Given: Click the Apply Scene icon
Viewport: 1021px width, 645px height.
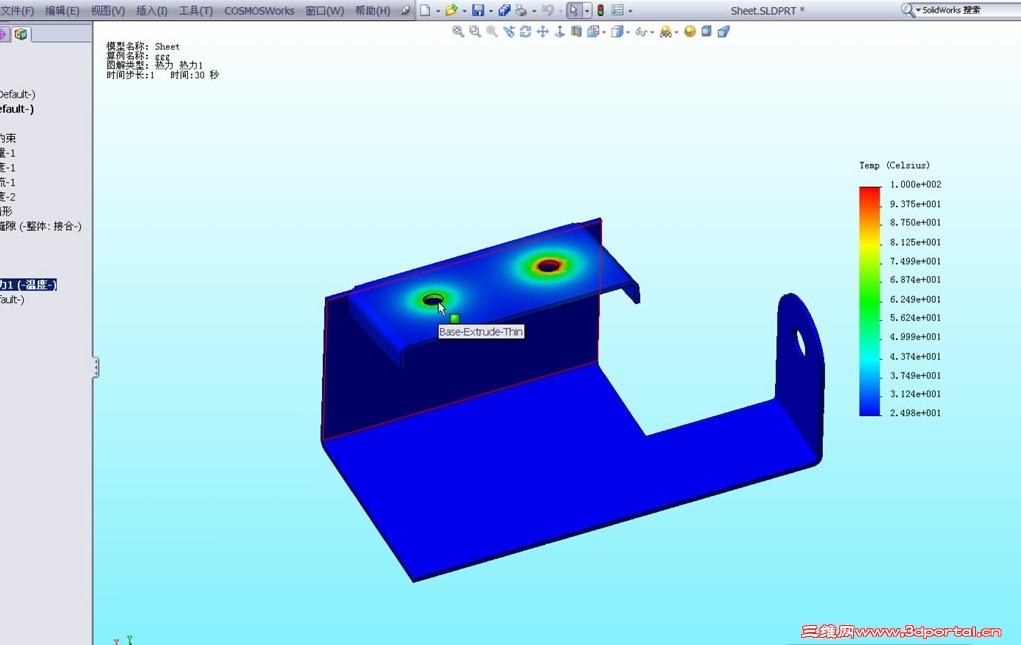Looking at the screenshot, I should click(665, 31).
